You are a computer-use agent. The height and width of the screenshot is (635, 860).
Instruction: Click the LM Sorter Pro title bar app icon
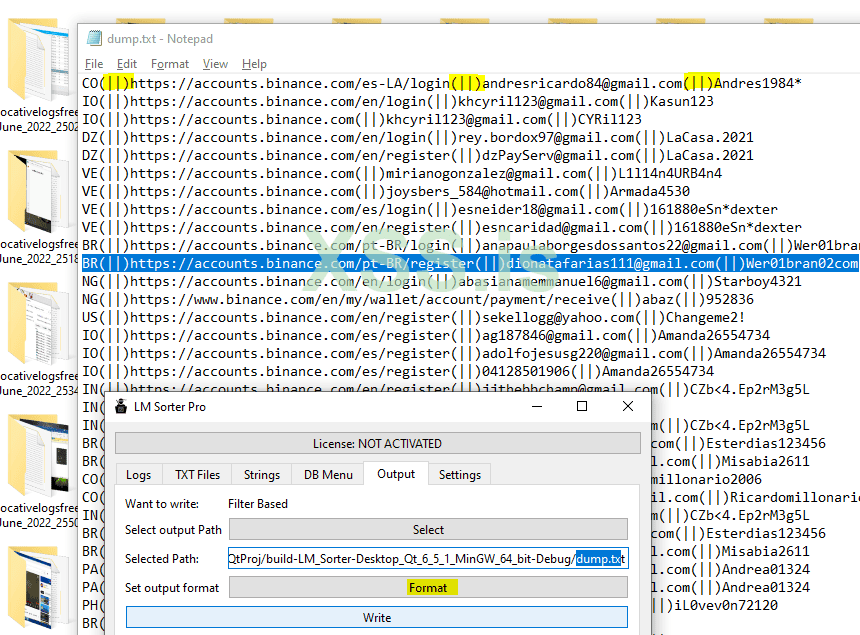pyautogui.click(x=121, y=406)
